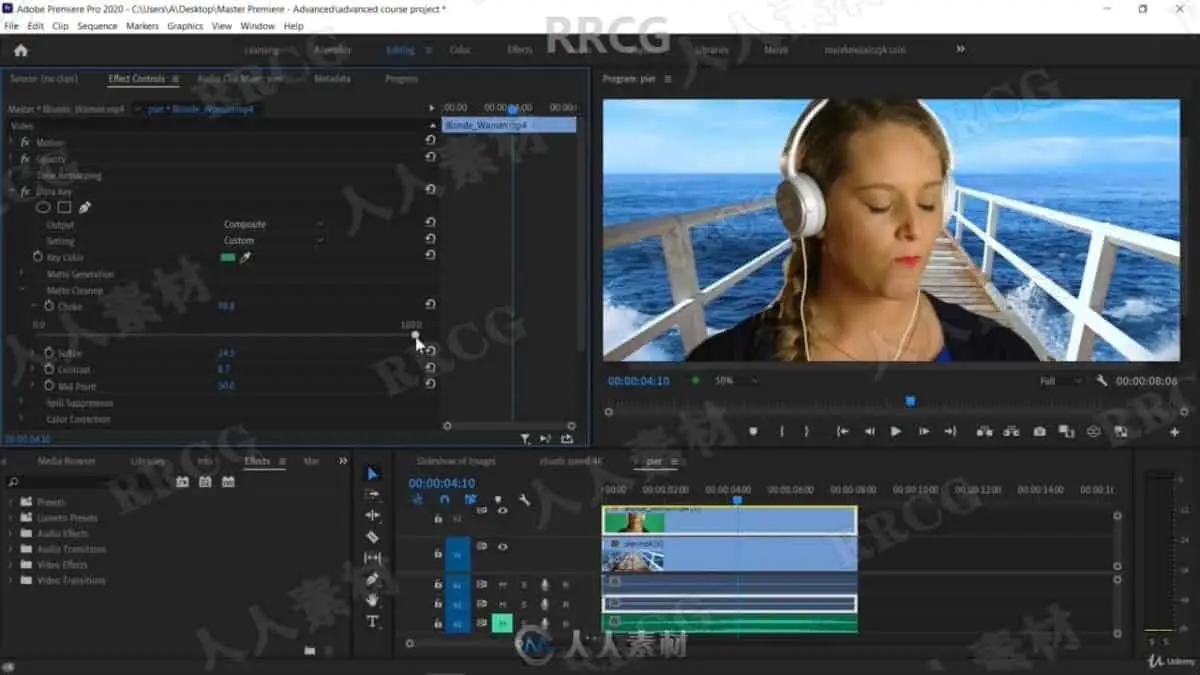Open Program monitor settings wrench
1200x675 pixels.
pos(1101,381)
